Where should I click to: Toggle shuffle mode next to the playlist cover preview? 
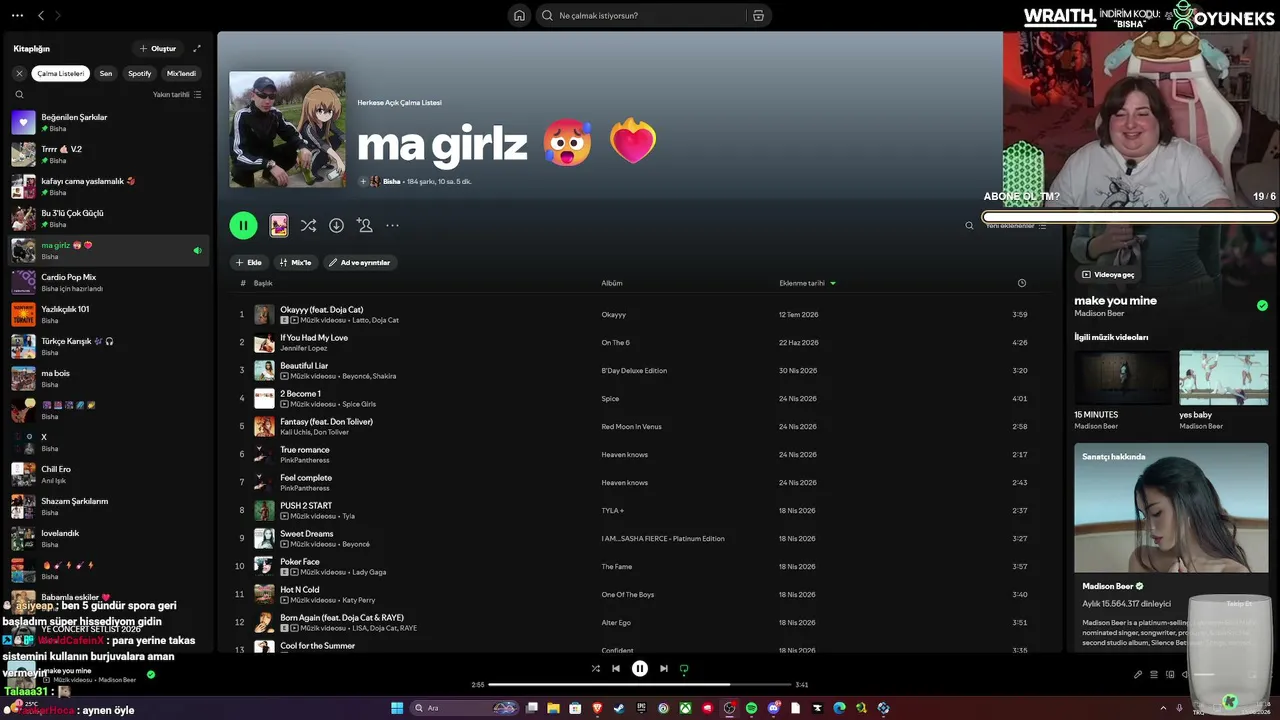308,226
